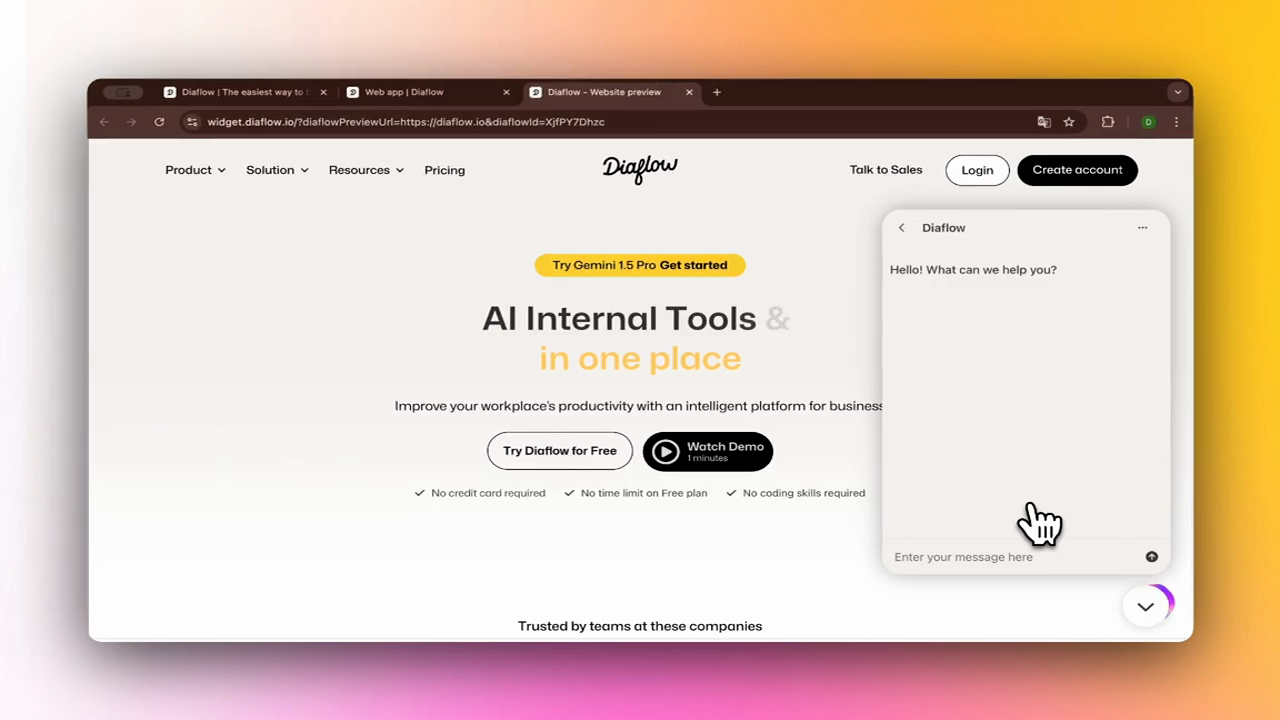Expand the Solution menu
Image resolution: width=1280 pixels, height=720 pixels.
coord(277,170)
